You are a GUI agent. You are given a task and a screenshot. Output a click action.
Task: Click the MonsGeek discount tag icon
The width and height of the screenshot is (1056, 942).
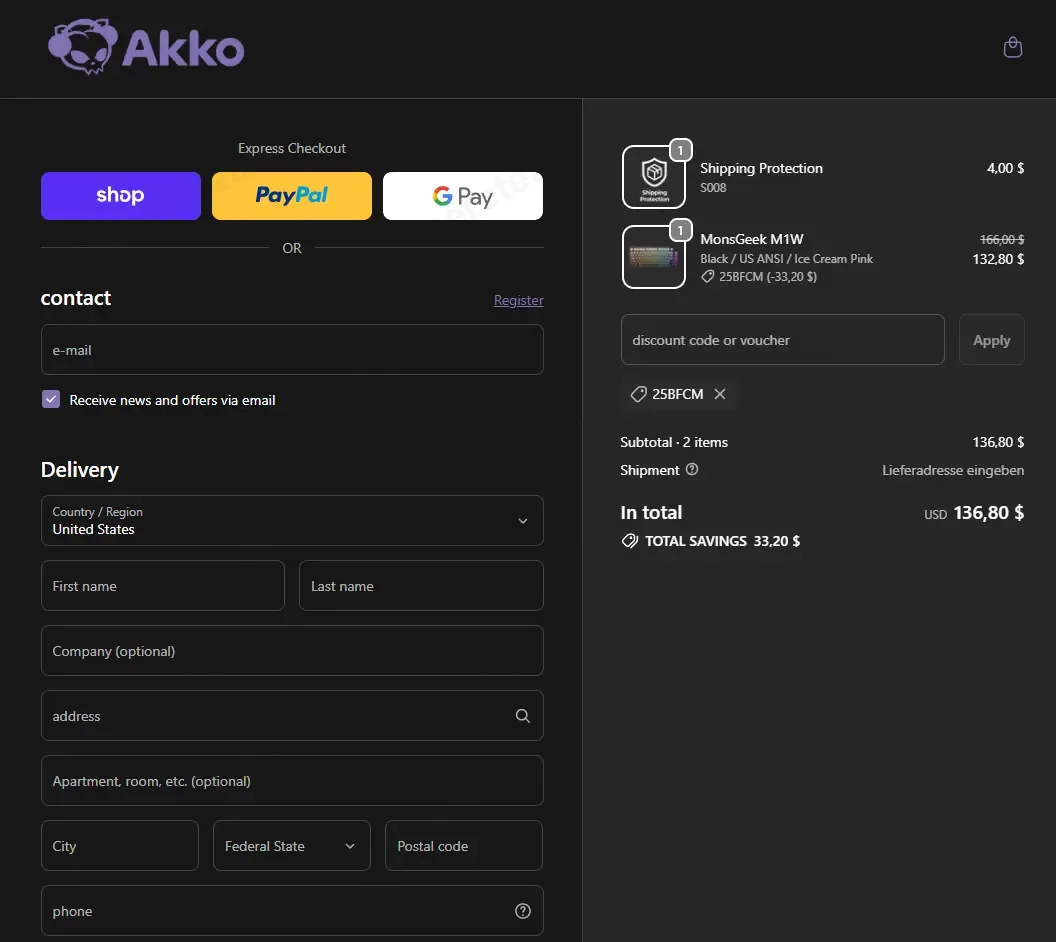707,277
